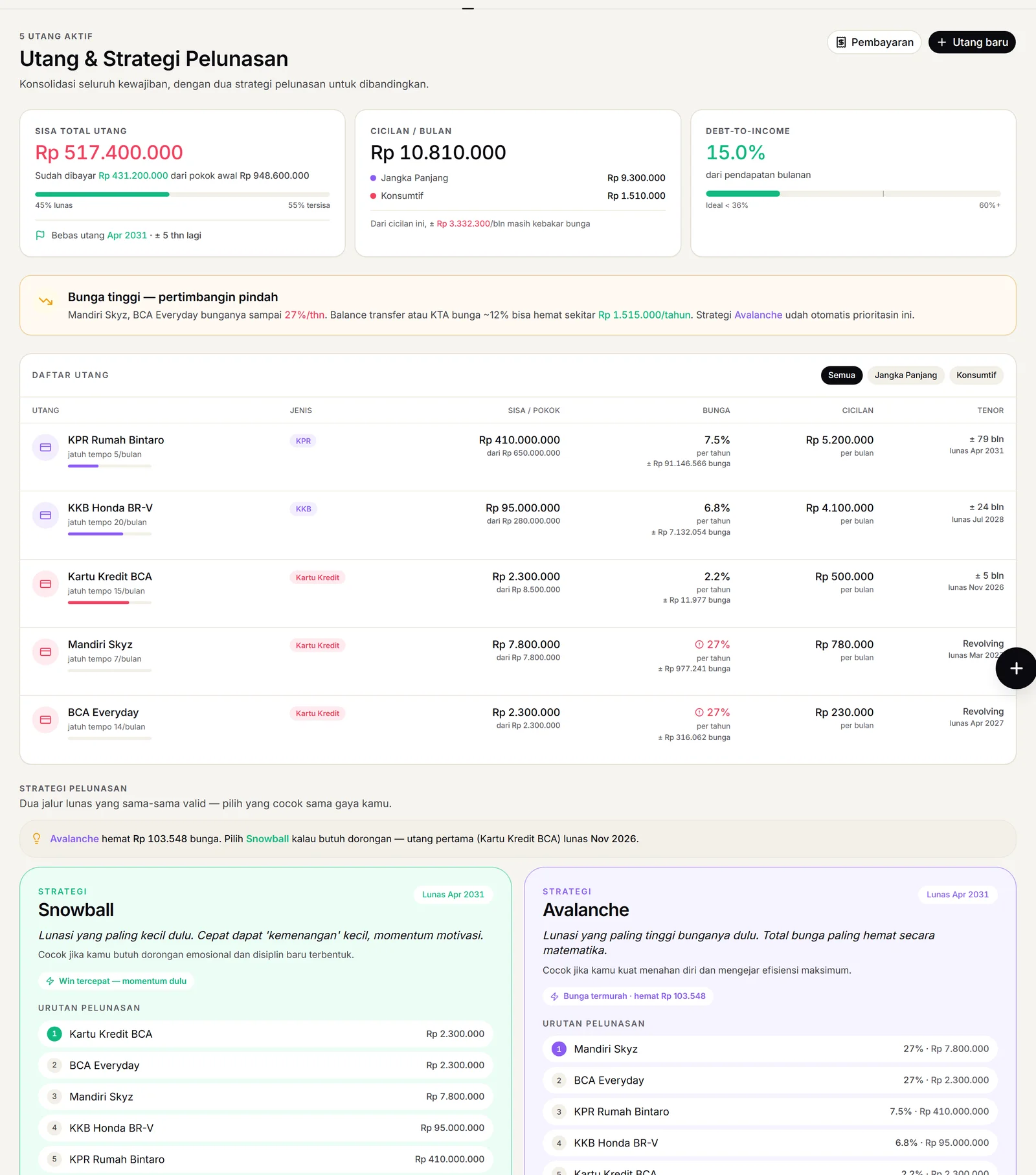Select Avalanche step 2 BCA Everyday
This screenshot has height=1175, width=1036.
[770, 1080]
